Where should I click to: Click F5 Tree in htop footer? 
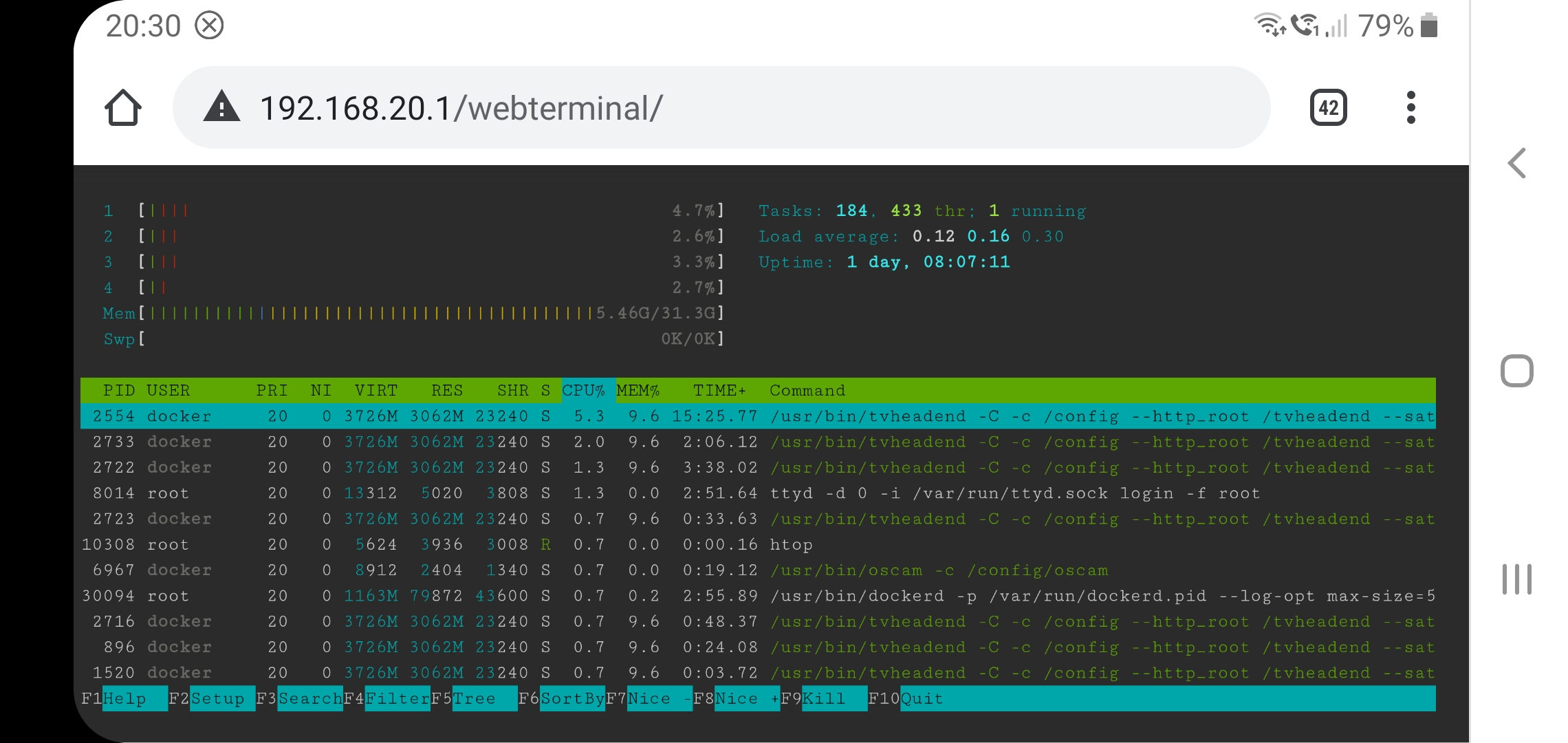pyautogui.click(x=474, y=698)
